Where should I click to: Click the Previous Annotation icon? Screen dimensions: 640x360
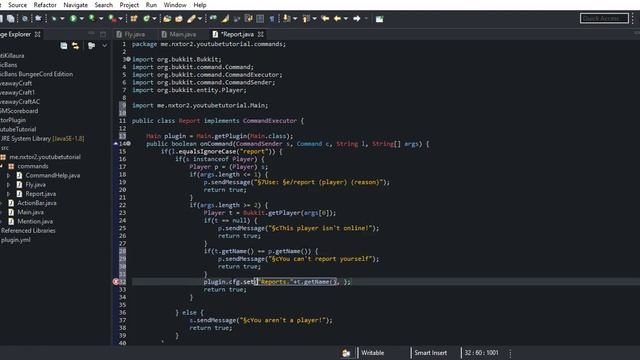(306, 19)
